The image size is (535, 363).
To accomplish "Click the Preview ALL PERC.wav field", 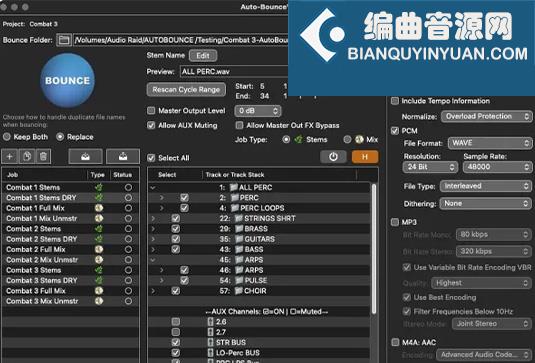I will (234, 71).
